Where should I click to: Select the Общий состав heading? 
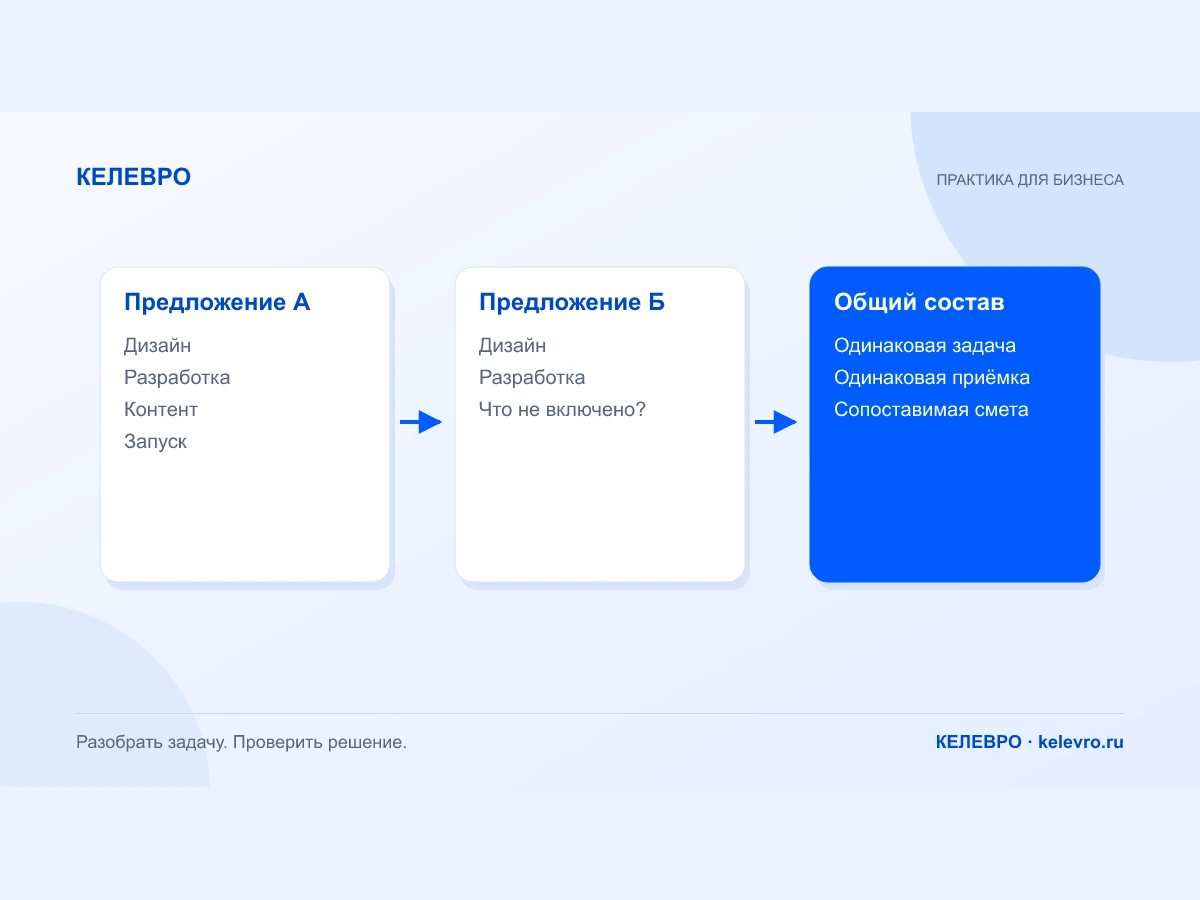(x=919, y=302)
